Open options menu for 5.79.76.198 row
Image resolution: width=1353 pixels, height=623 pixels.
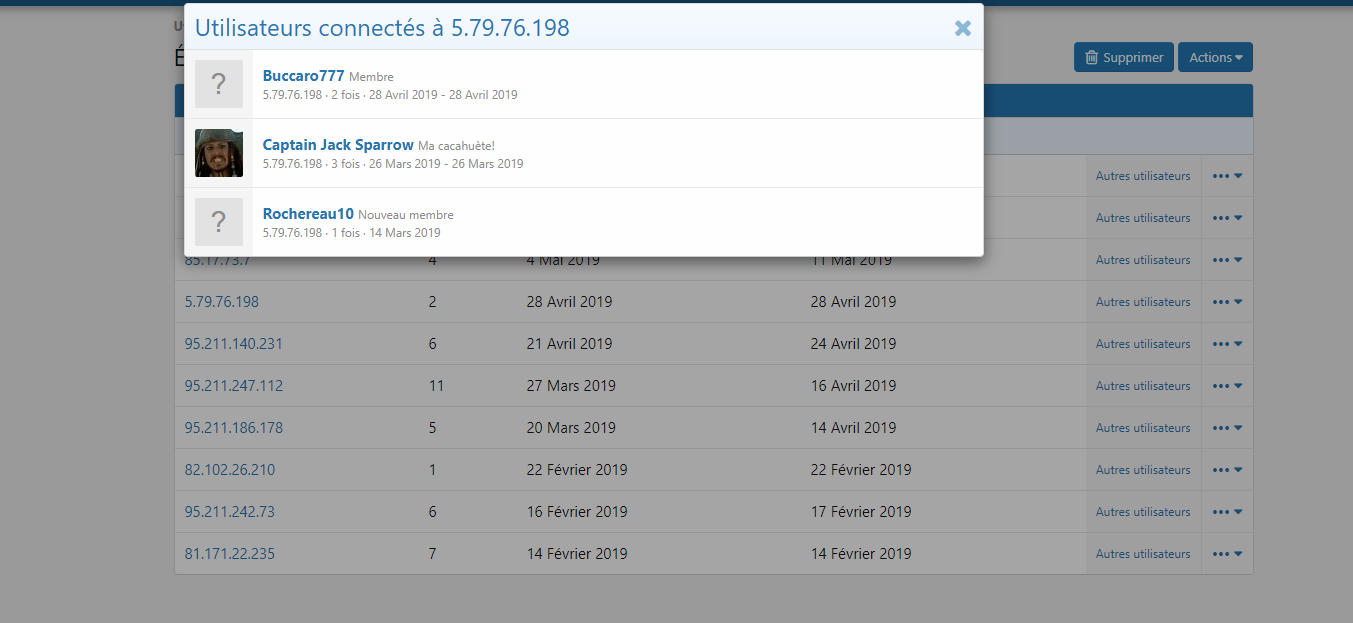point(1227,302)
